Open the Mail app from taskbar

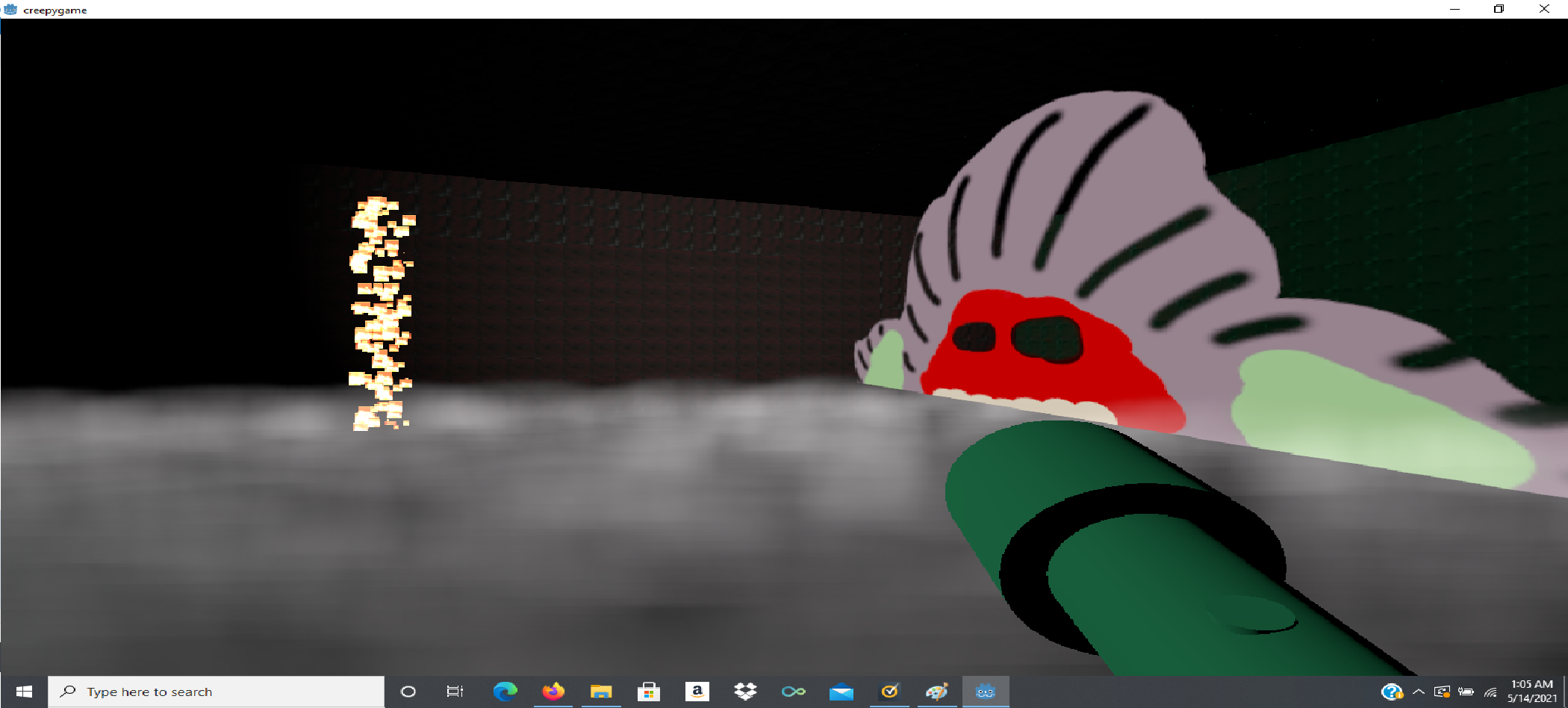click(x=841, y=692)
